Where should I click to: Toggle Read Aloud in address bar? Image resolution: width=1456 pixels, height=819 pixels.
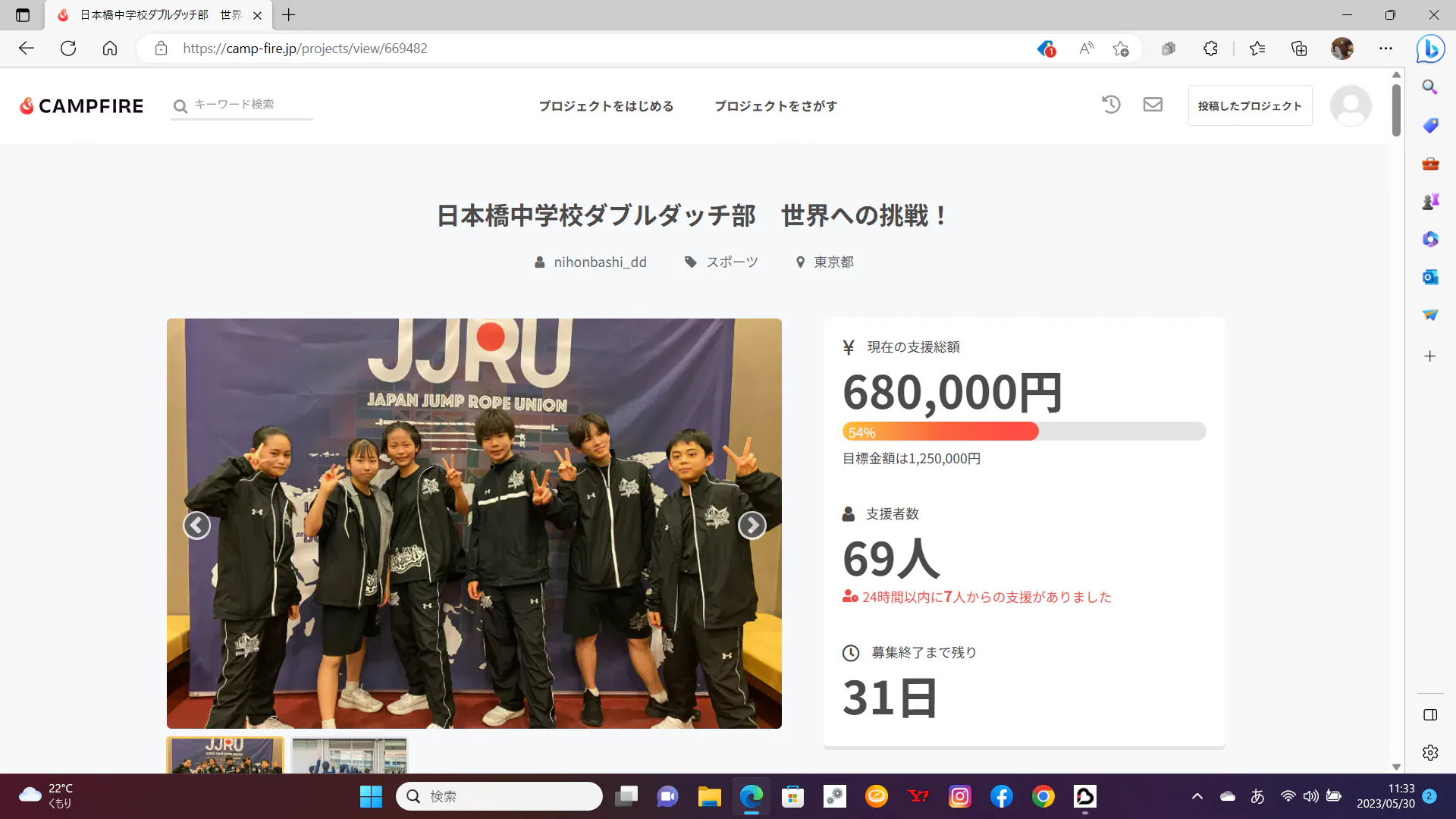(1086, 49)
